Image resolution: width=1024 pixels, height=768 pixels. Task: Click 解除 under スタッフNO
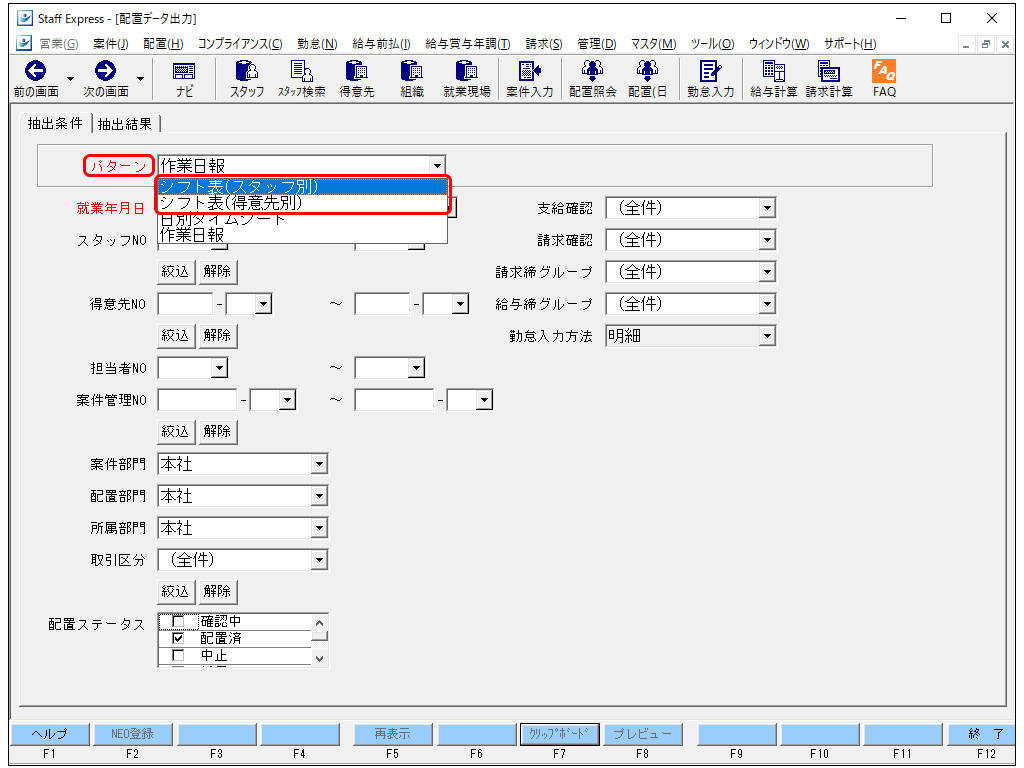[217, 271]
